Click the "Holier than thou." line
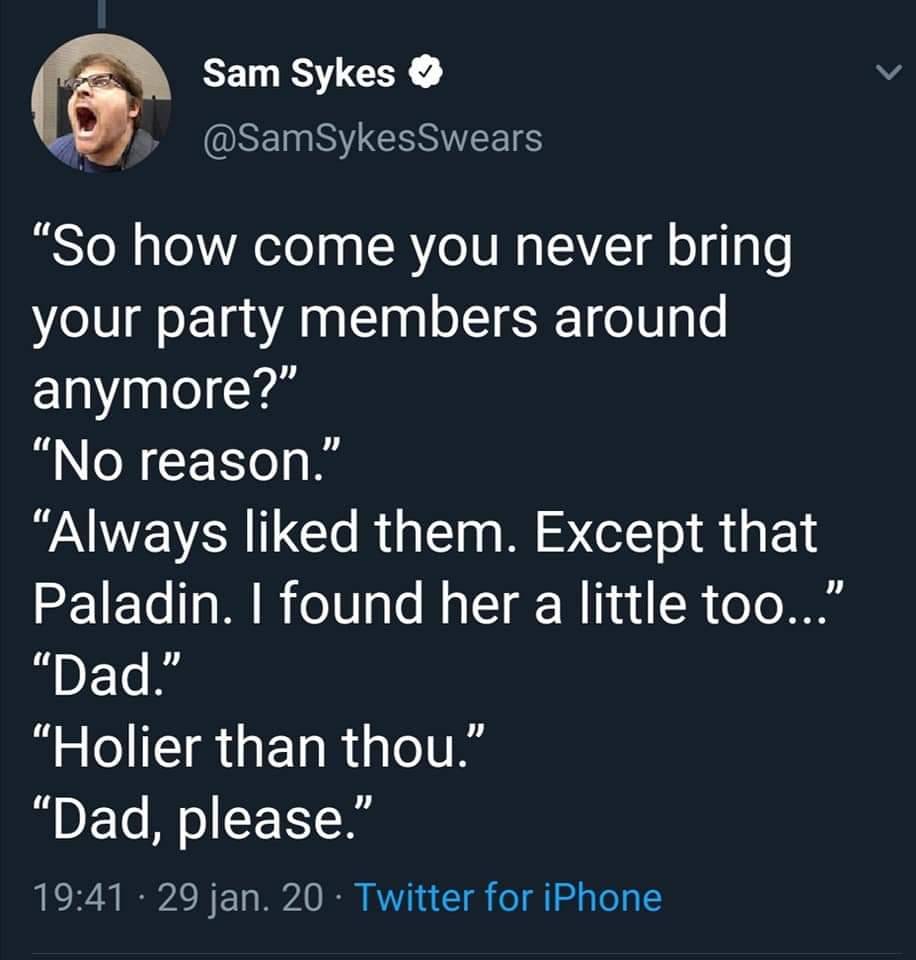The image size is (916, 960). (x=258, y=748)
